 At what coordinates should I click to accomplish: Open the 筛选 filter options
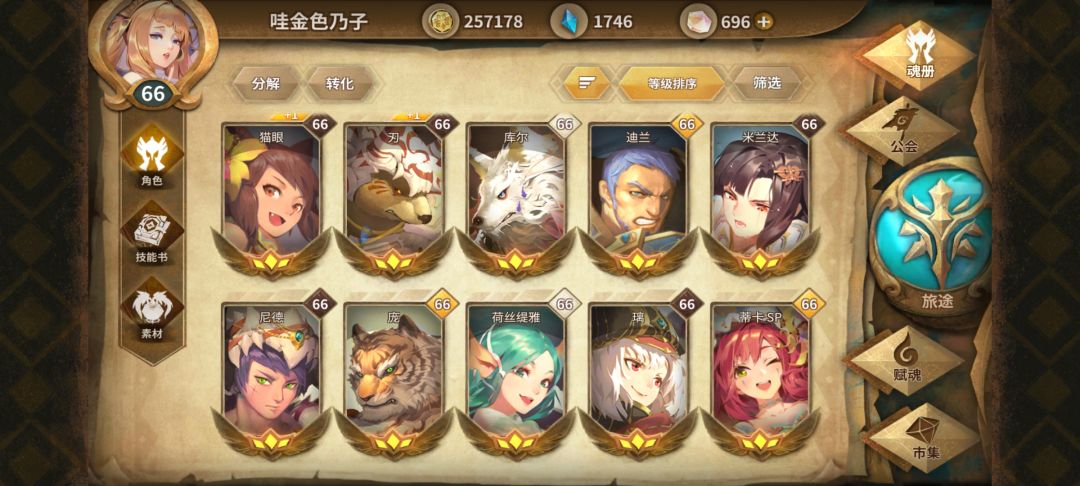coord(767,84)
